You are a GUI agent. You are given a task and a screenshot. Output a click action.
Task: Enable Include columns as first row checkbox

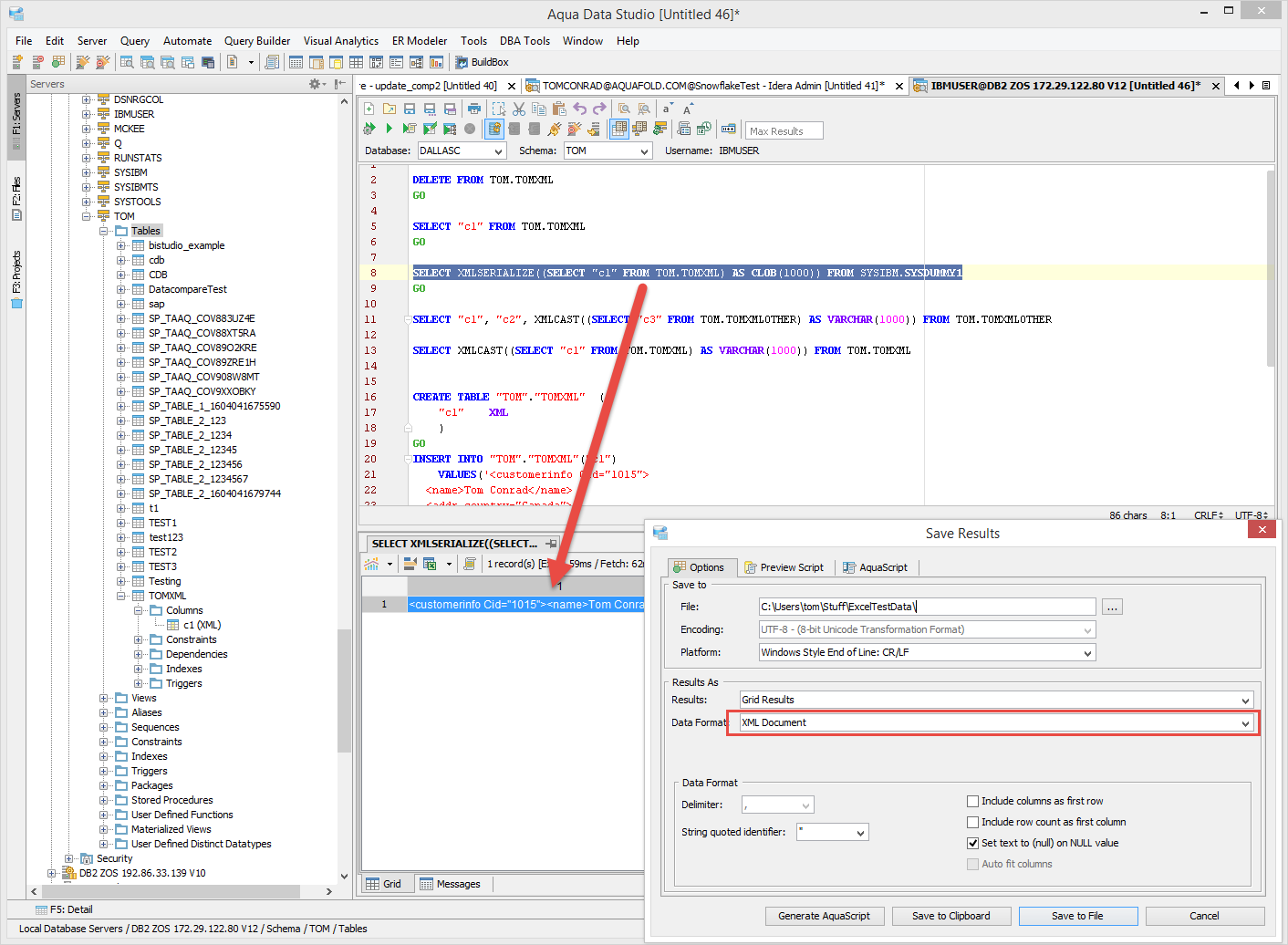pos(972,801)
